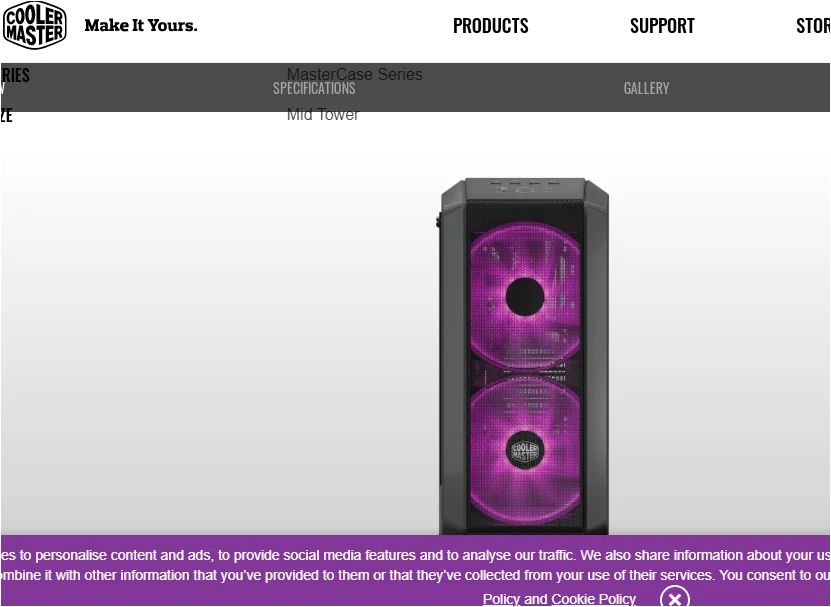Open the STORE menu in header
Viewport: 831px width, 607px height.
(x=813, y=25)
